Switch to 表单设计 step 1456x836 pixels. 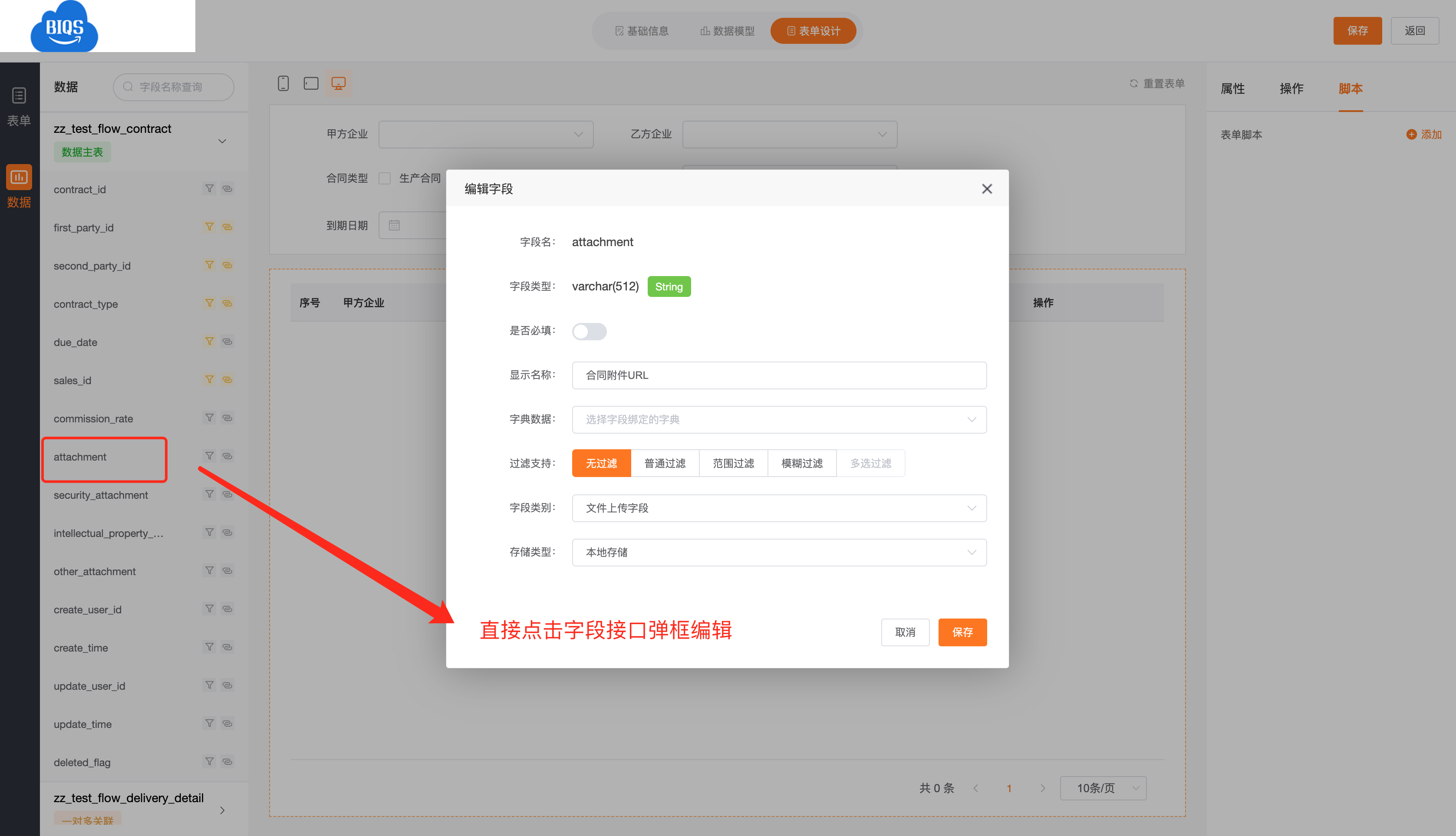pyautogui.click(x=813, y=31)
